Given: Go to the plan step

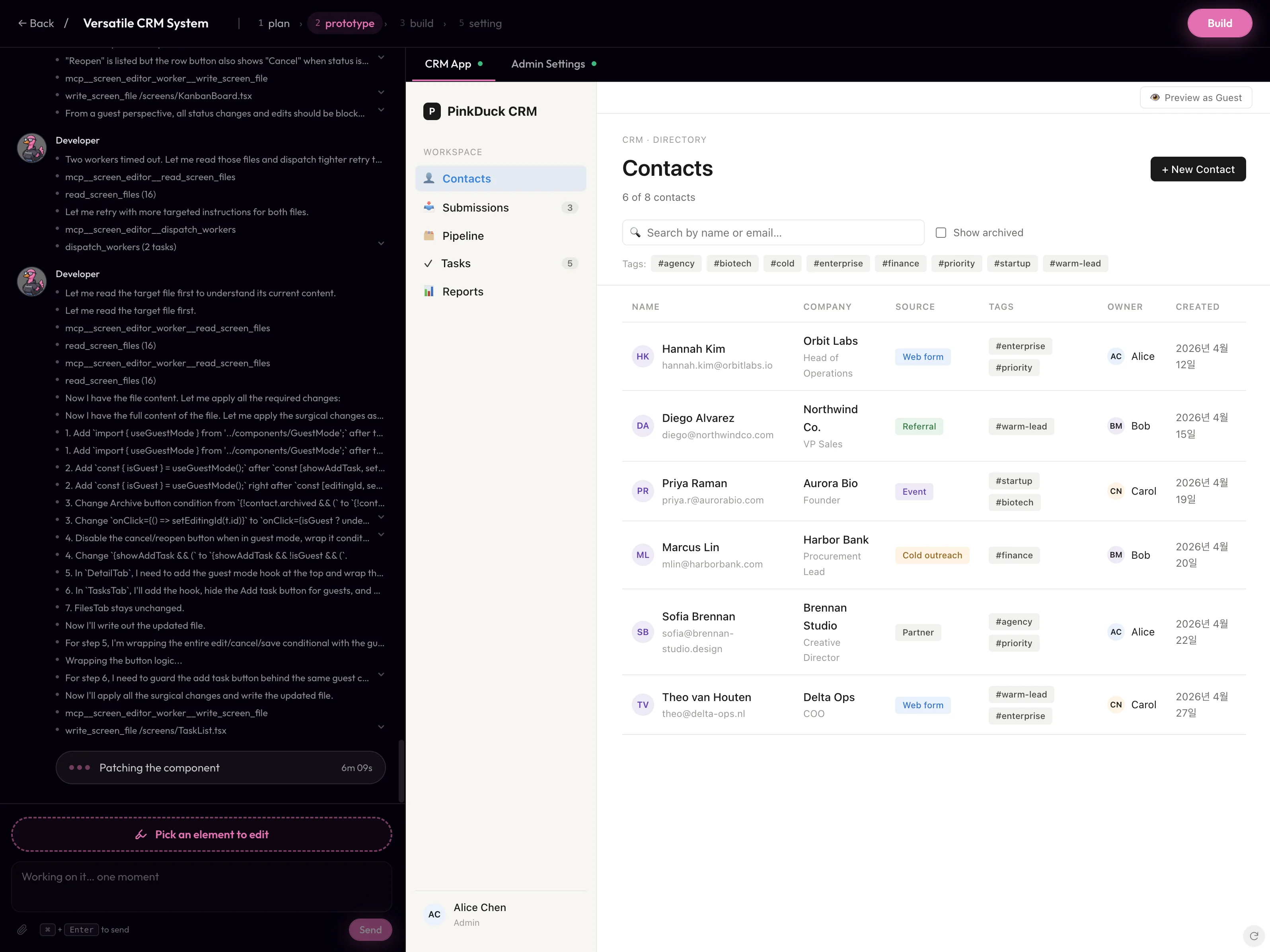Looking at the screenshot, I should tap(274, 23).
